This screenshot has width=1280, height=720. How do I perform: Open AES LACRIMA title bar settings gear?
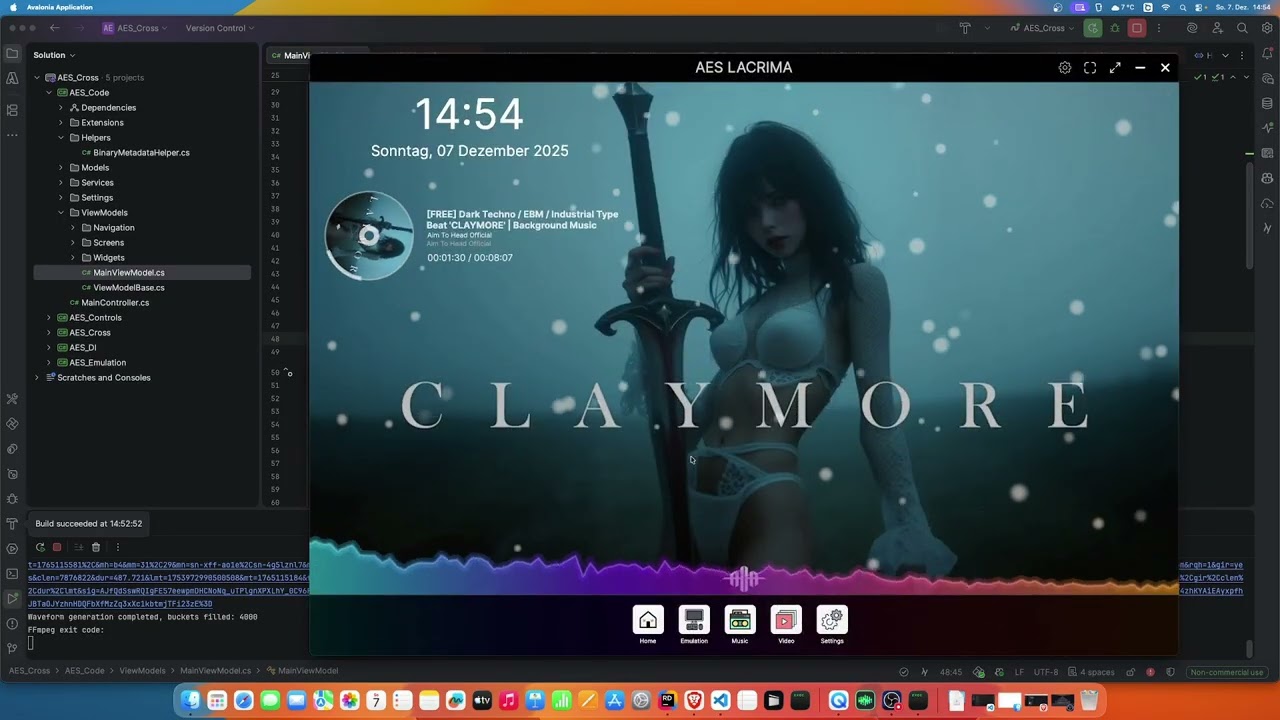1065,68
